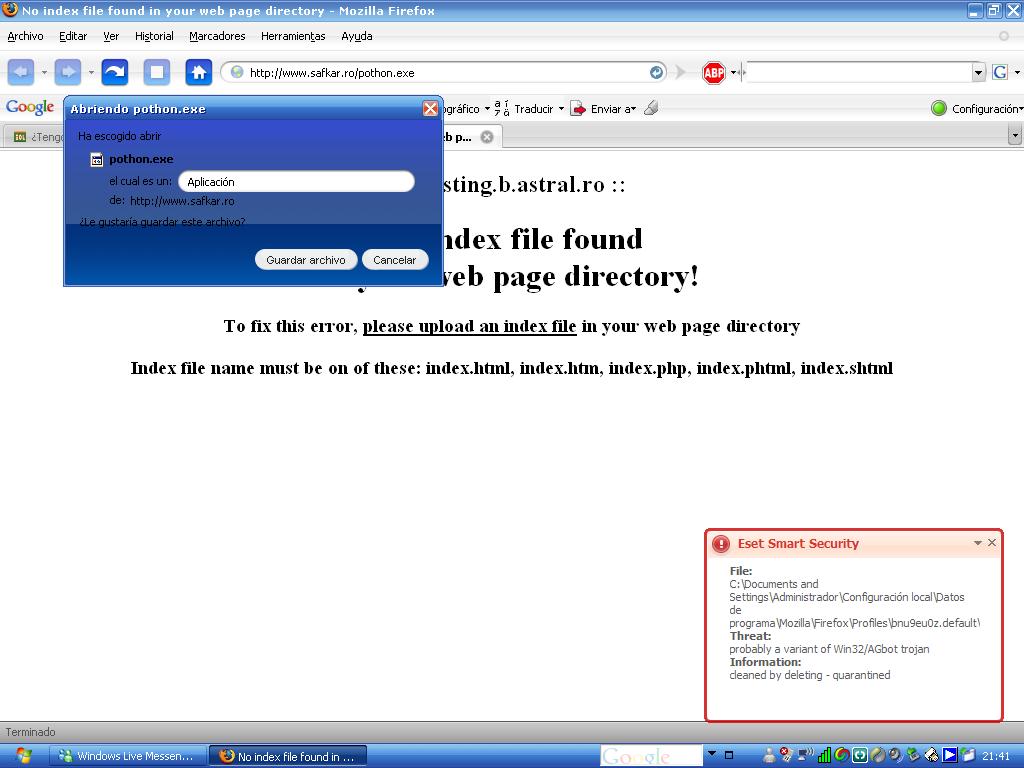This screenshot has width=1024, height=768.
Task: Click the network wireless tray icon
Action: tap(806, 755)
